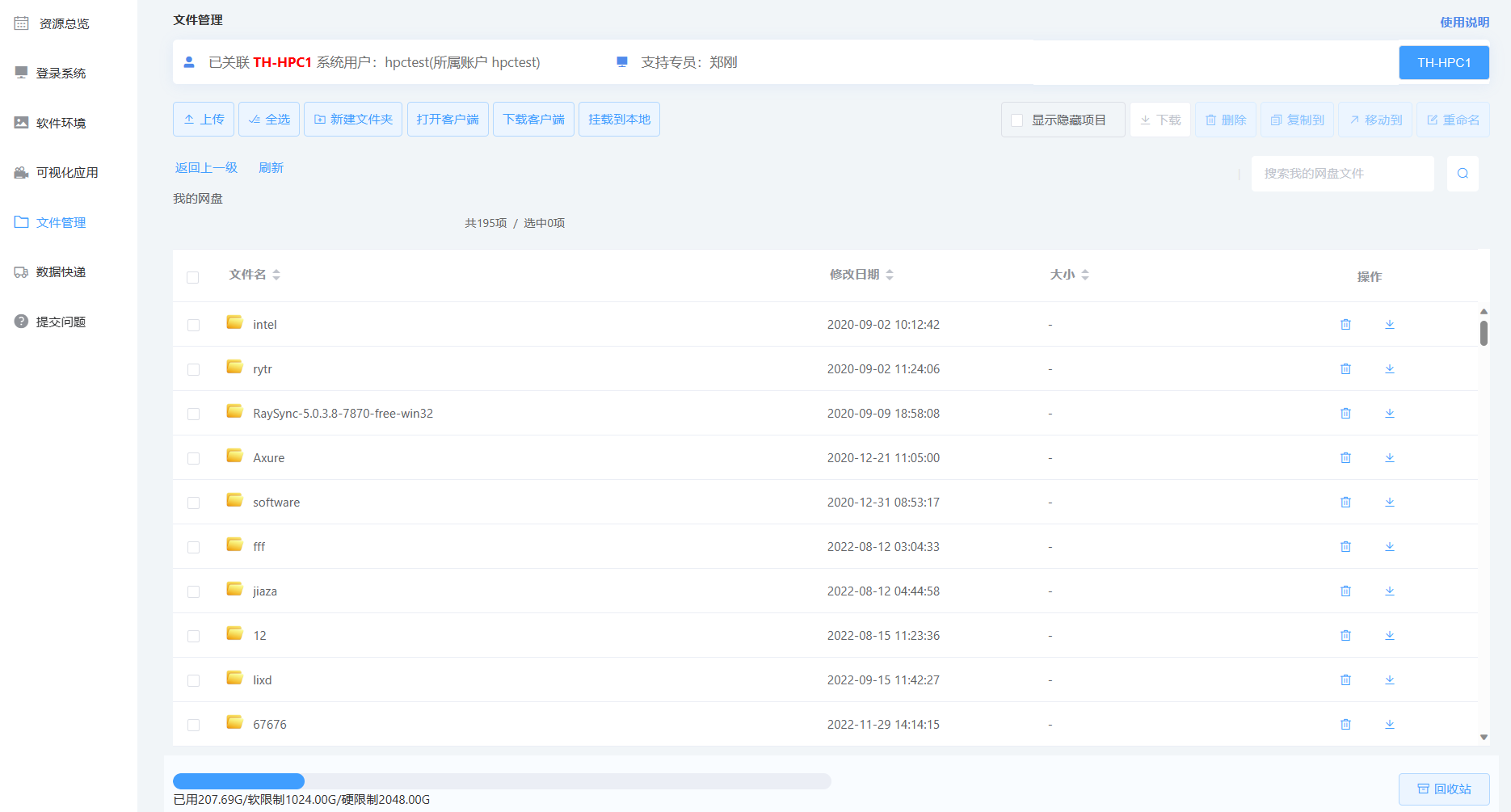The image size is (1511, 812).
Task: Download the lixd folder
Action: coord(1390,679)
